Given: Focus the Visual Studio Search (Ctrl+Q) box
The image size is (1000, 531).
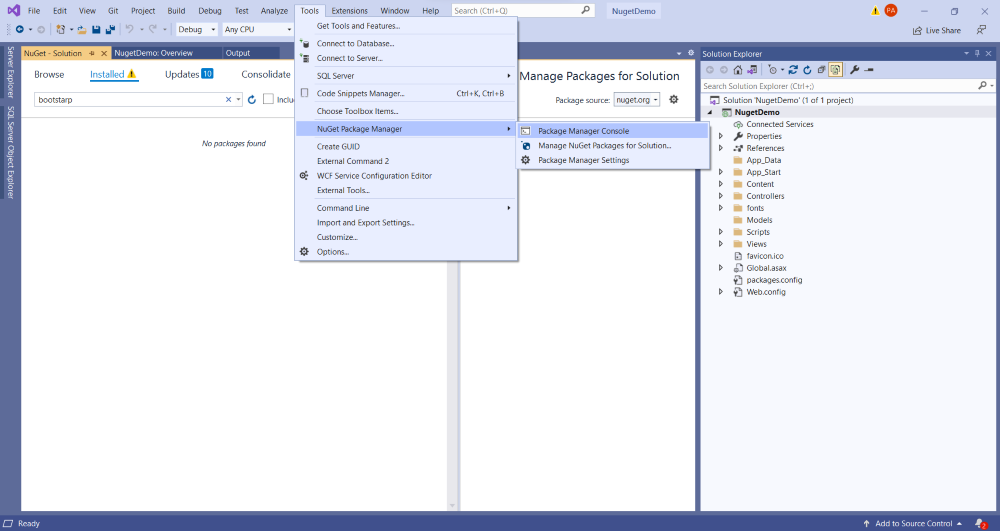Looking at the screenshot, I should pyautogui.click(x=522, y=10).
